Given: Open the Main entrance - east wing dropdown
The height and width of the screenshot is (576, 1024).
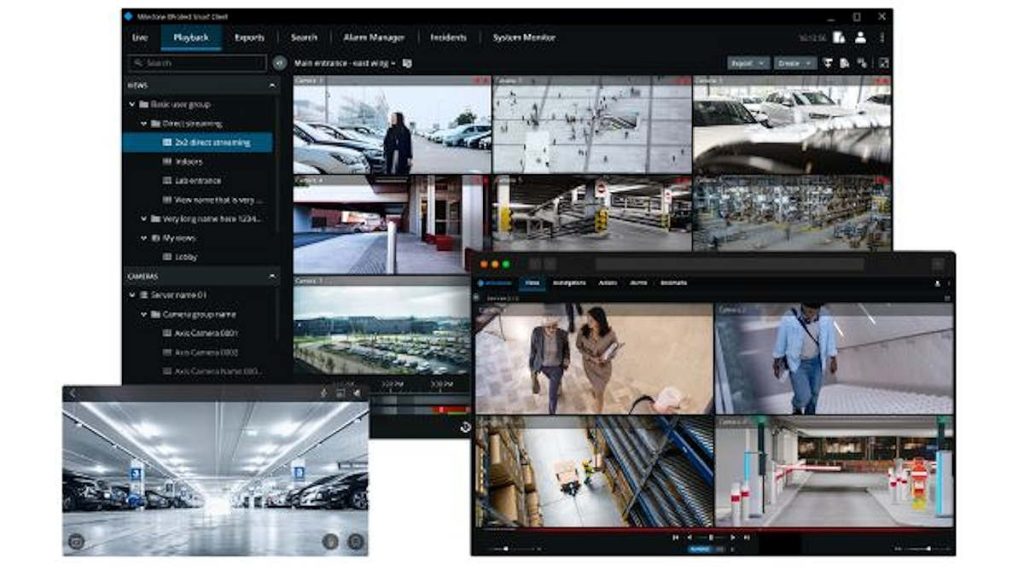Looking at the screenshot, I should point(345,63).
